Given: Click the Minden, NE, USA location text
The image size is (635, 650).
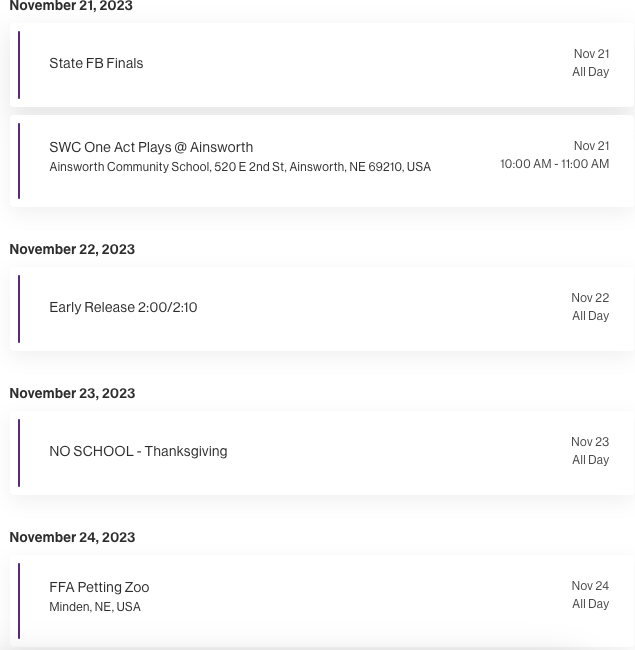Looking at the screenshot, I should click(x=95, y=606).
